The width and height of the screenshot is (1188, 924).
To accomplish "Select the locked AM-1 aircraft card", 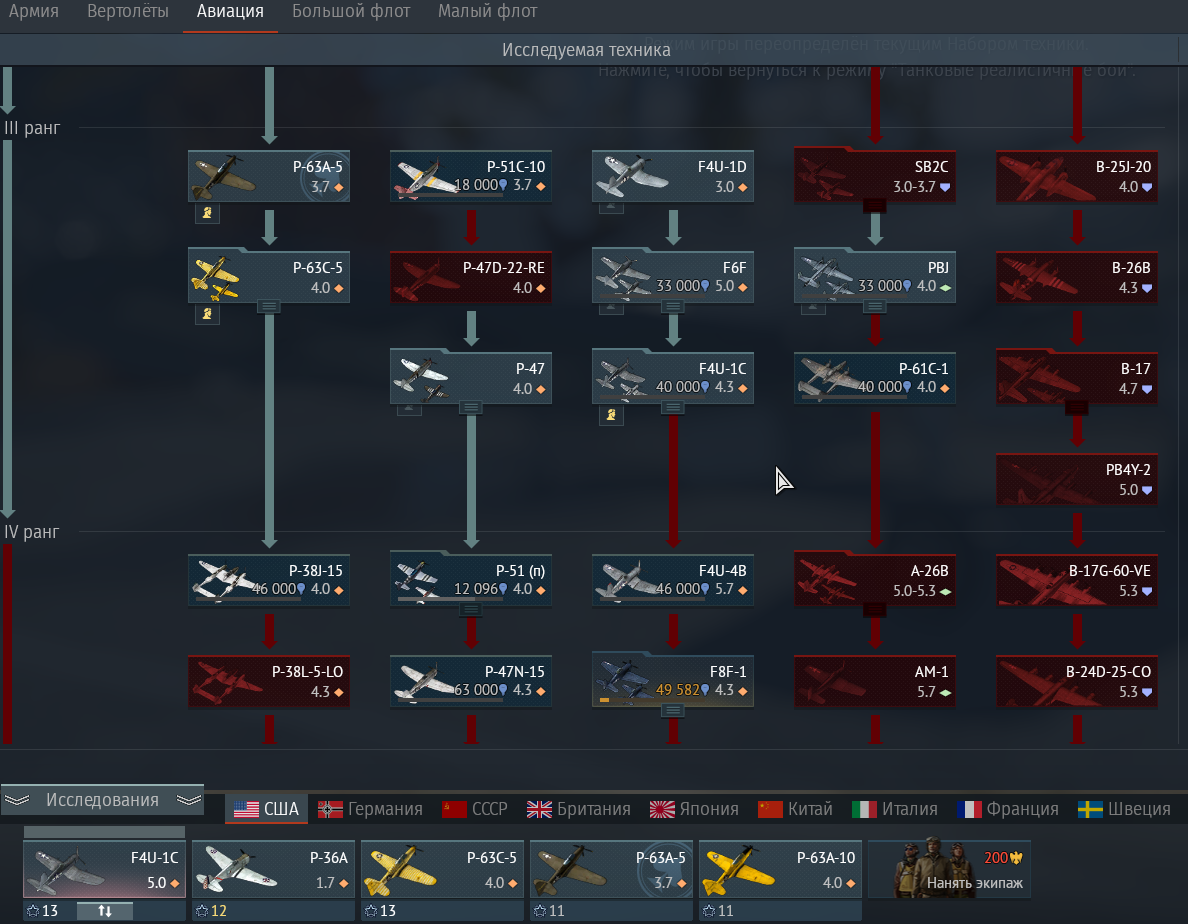I will coord(875,681).
